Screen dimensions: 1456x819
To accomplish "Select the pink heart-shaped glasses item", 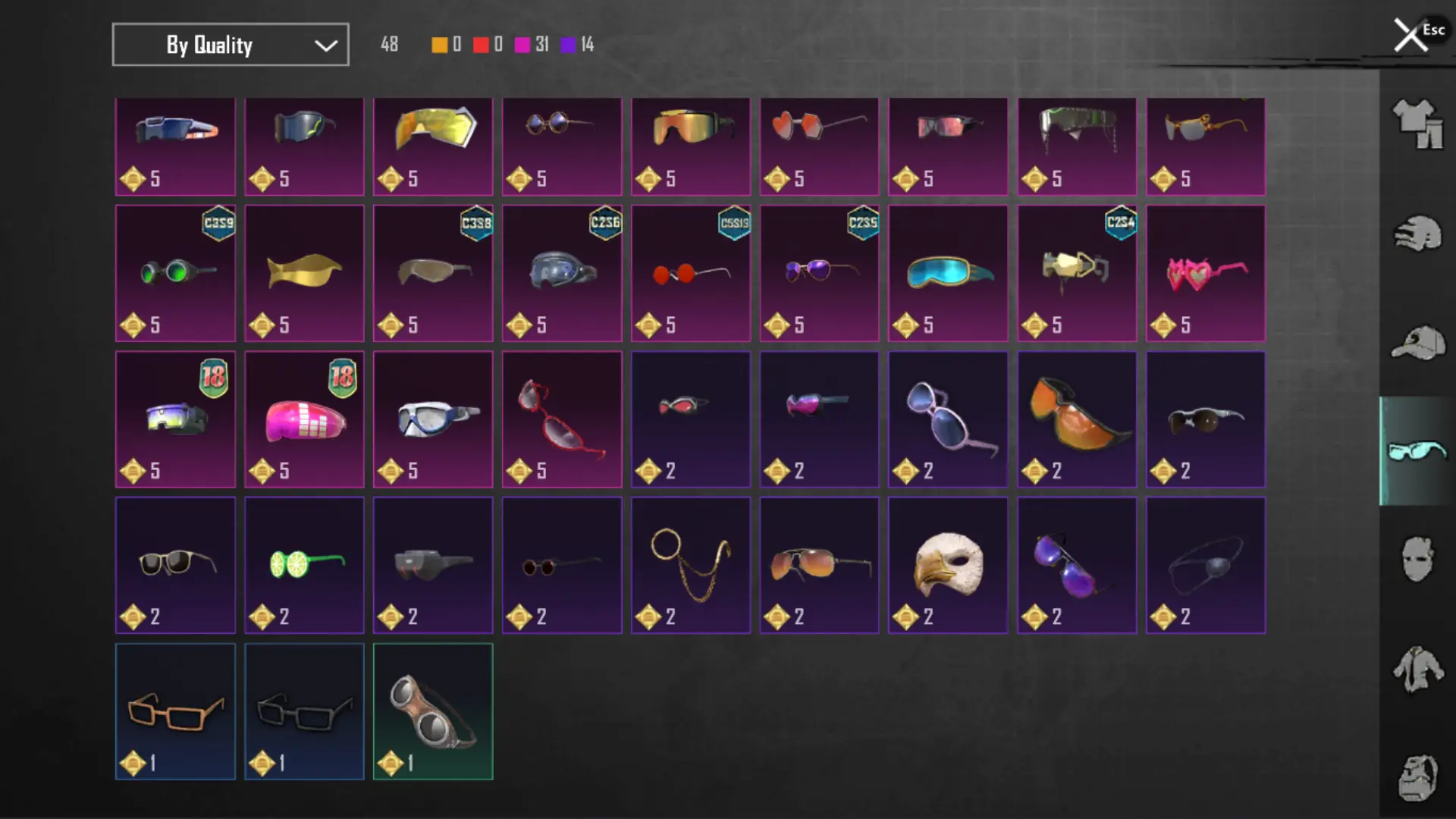I will [x=1206, y=273].
